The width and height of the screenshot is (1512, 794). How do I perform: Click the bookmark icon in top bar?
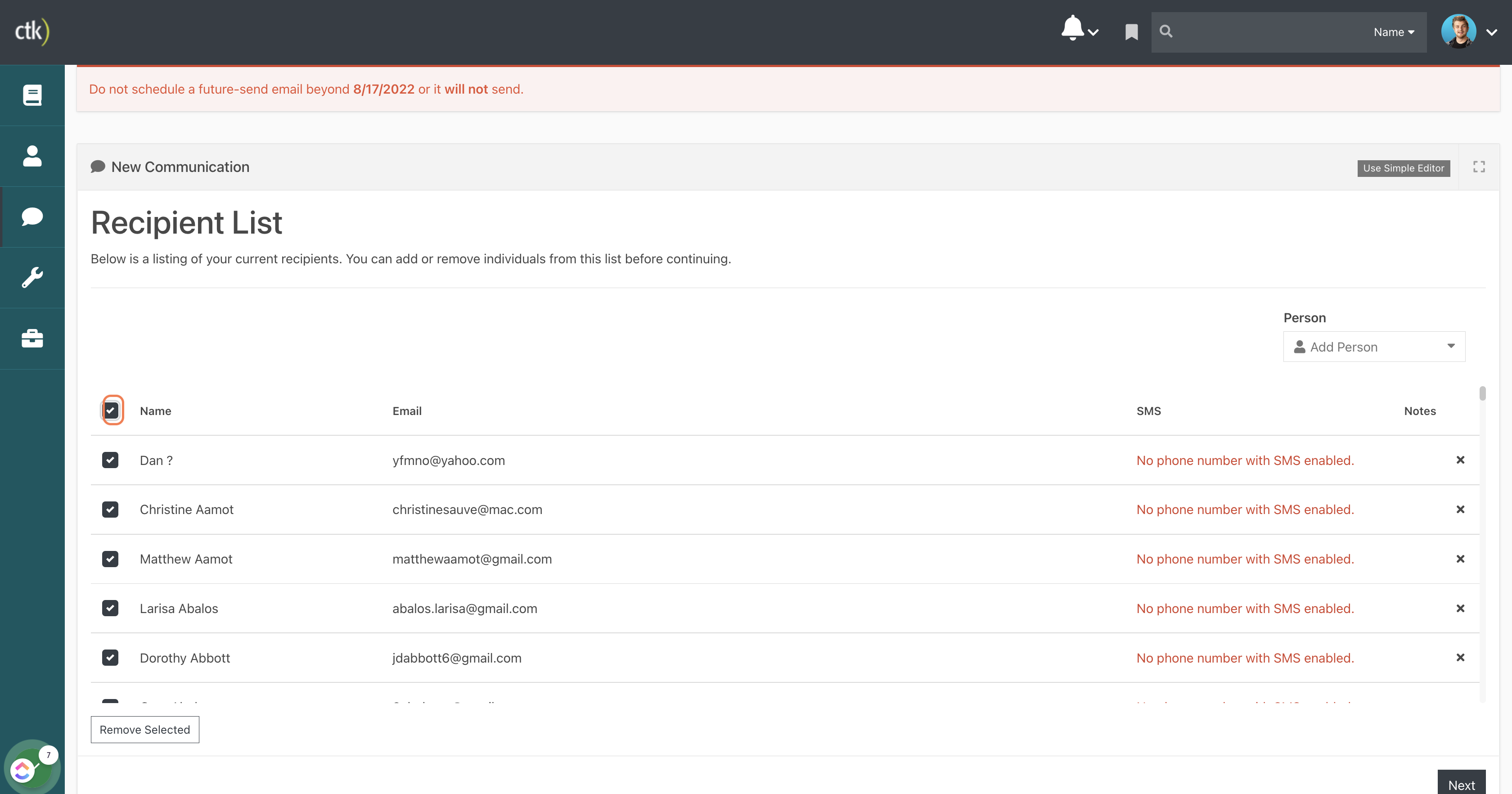point(1131,32)
